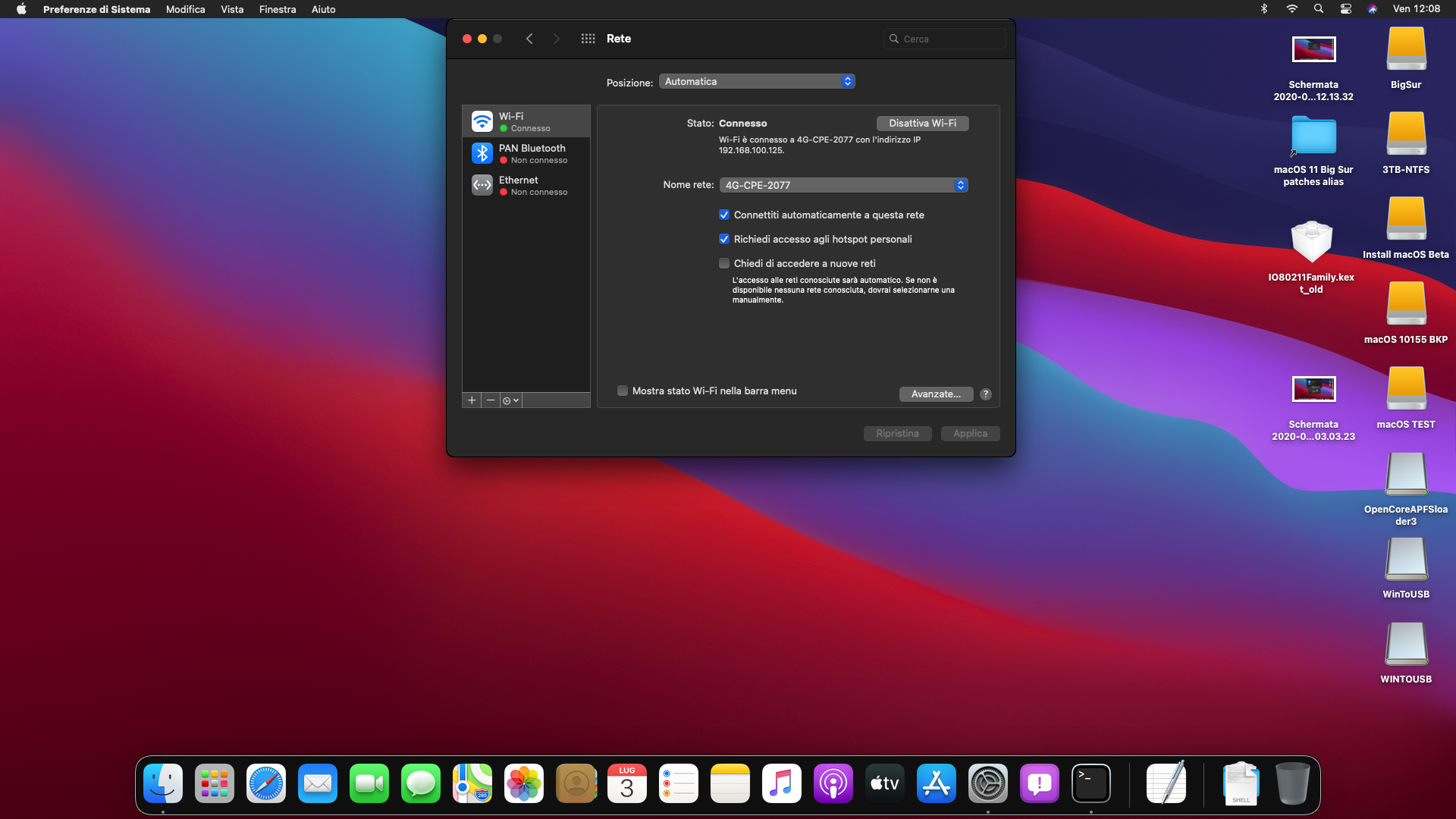Open Terminal from the Dock
This screenshot has height=819, width=1456.
(x=1090, y=783)
